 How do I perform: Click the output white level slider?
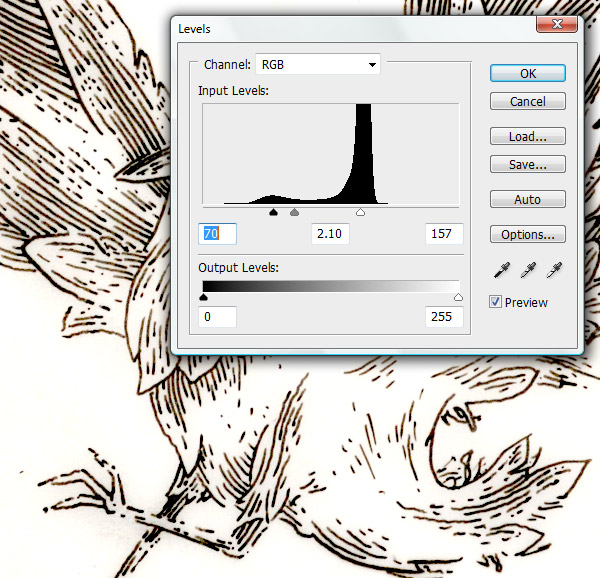[x=458, y=298]
